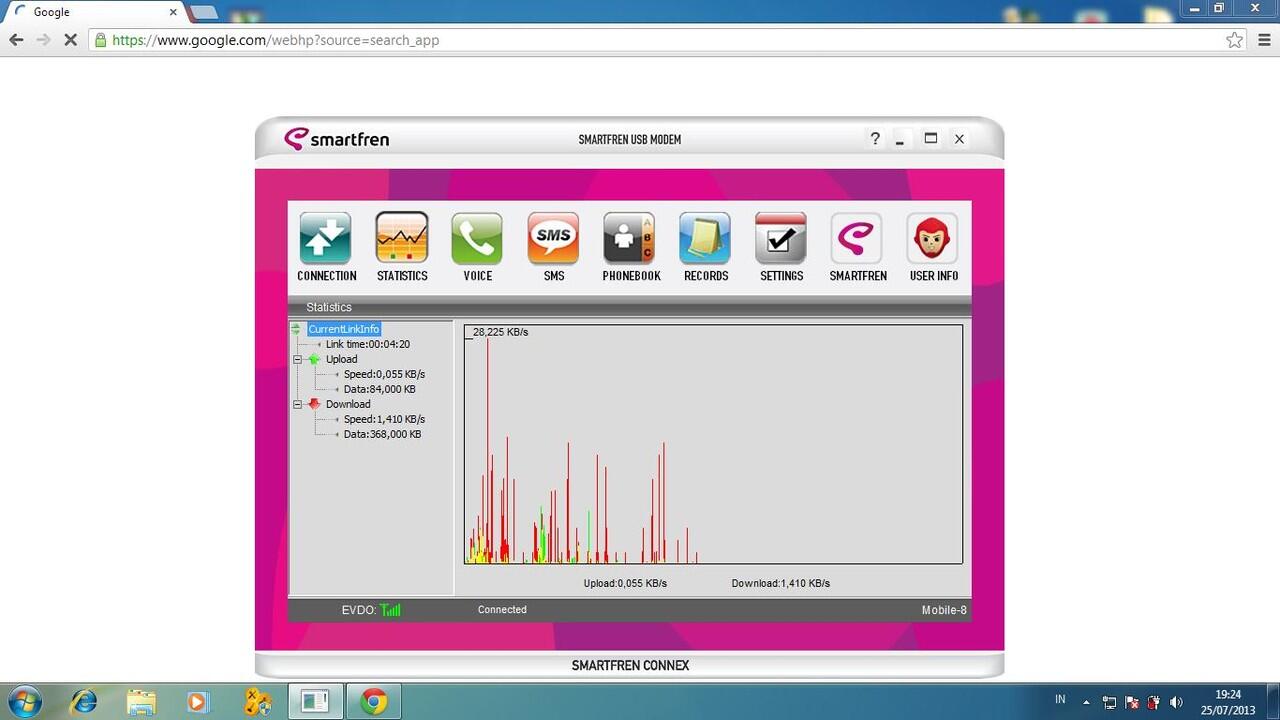1280x720 pixels.
Task: Select CurrentLinkInfo in the tree
Action: coord(344,329)
